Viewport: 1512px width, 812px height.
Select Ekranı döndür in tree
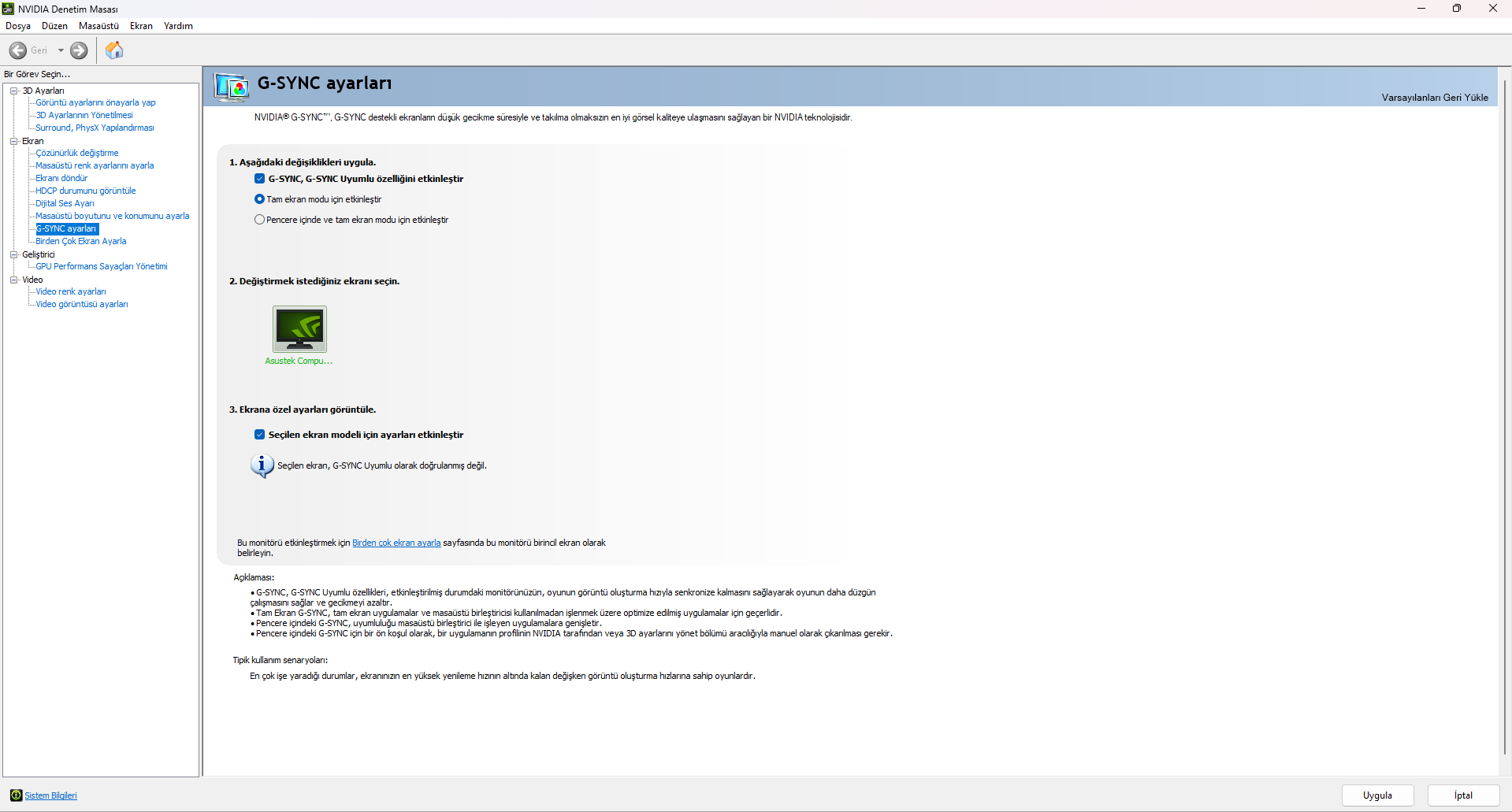click(61, 178)
